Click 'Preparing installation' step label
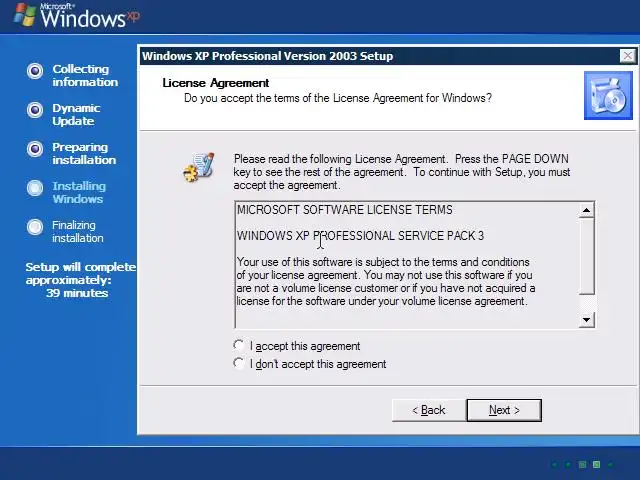Image resolution: width=640 pixels, height=480 pixels. [x=84, y=153]
